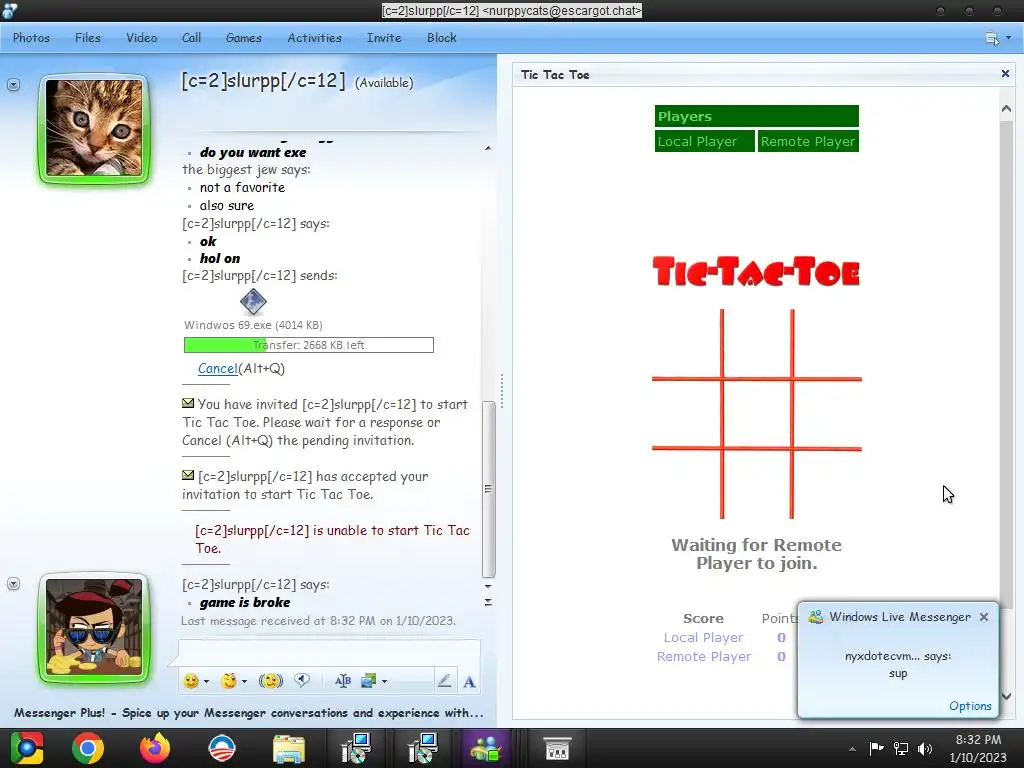Image resolution: width=1024 pixels, height=768 pixels.
Task: Click the file transfer progress bar
Action: (x=309, y=345)
